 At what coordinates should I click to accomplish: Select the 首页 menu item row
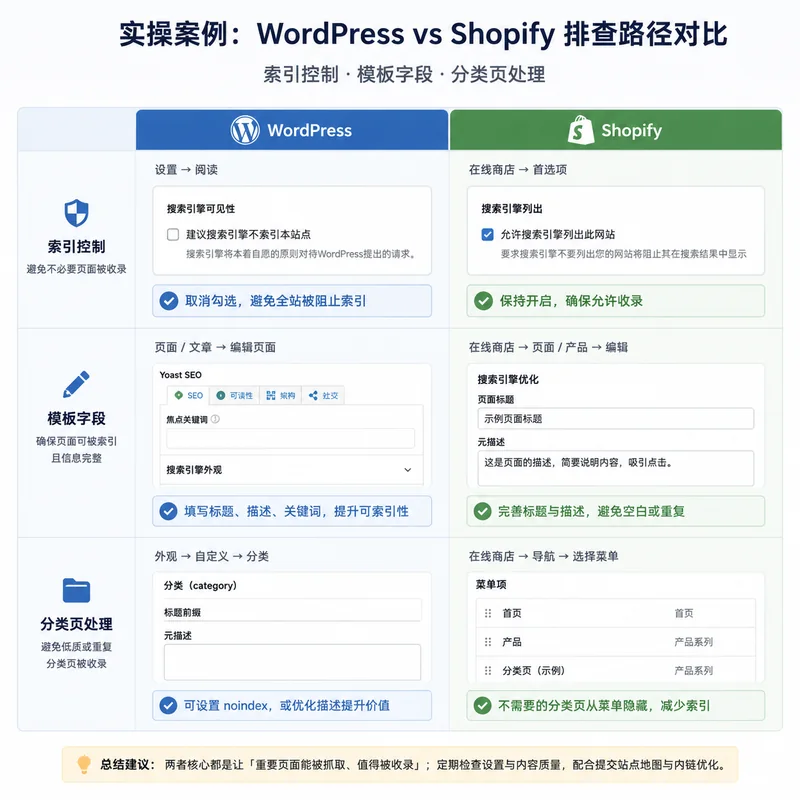616,613
